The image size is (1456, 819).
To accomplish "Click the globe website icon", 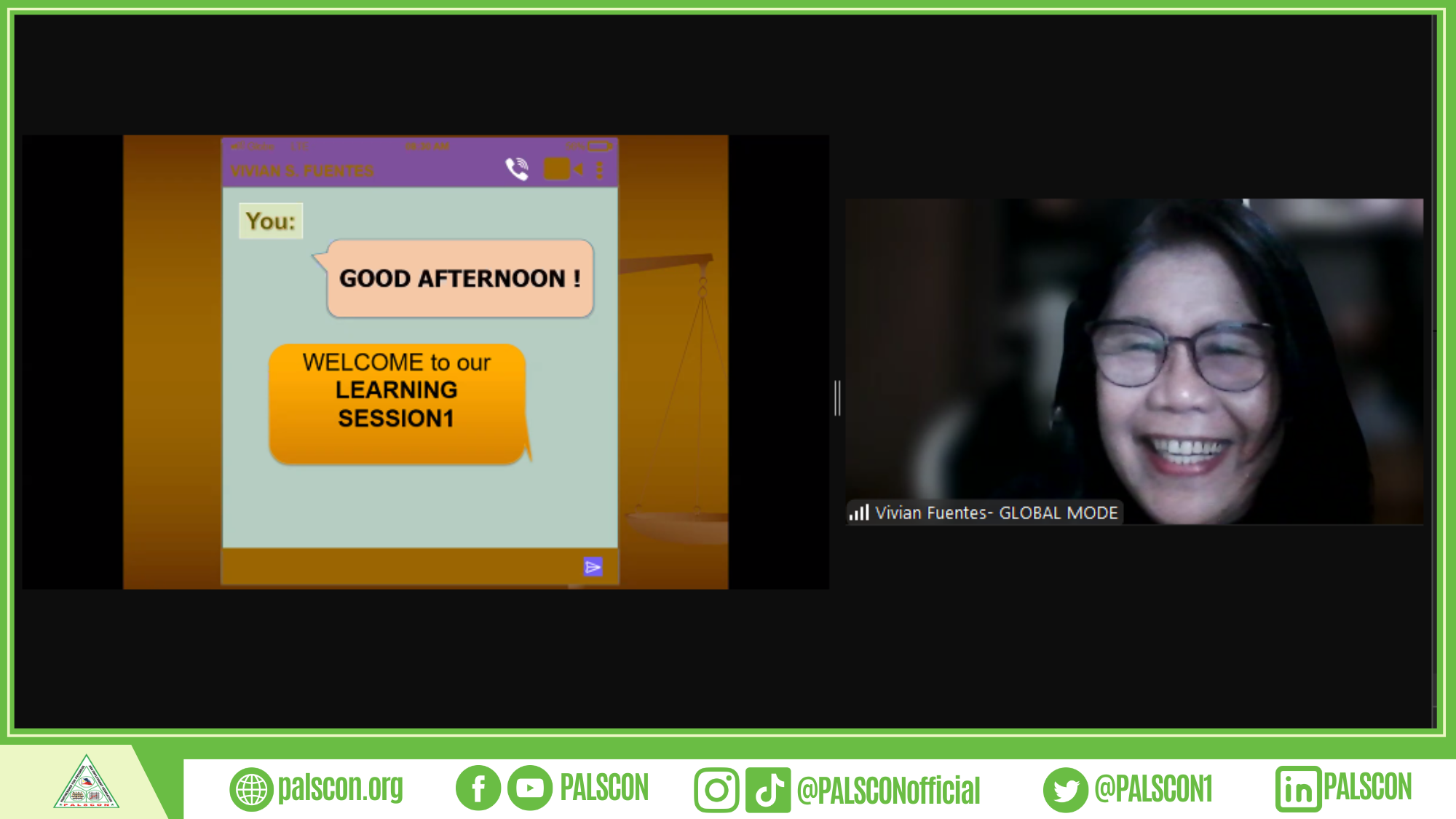I will pyautogui.click(x=251, y=789).
